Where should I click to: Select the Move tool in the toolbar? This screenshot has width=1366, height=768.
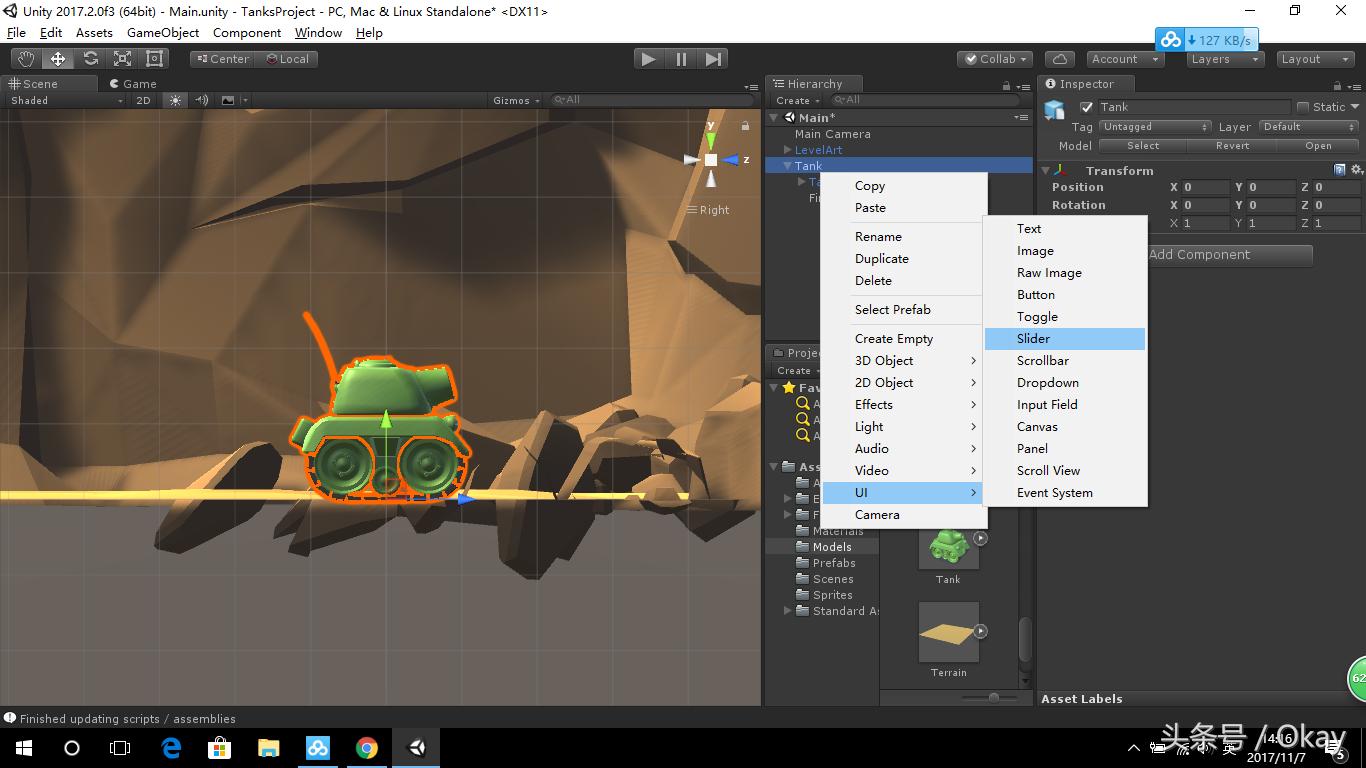57,58
